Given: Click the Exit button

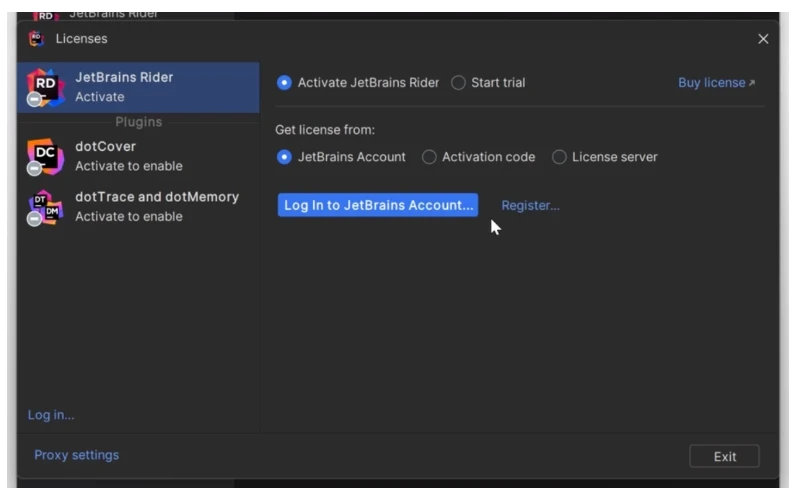Looking at the screenshot, I should [x=724, y=456].
